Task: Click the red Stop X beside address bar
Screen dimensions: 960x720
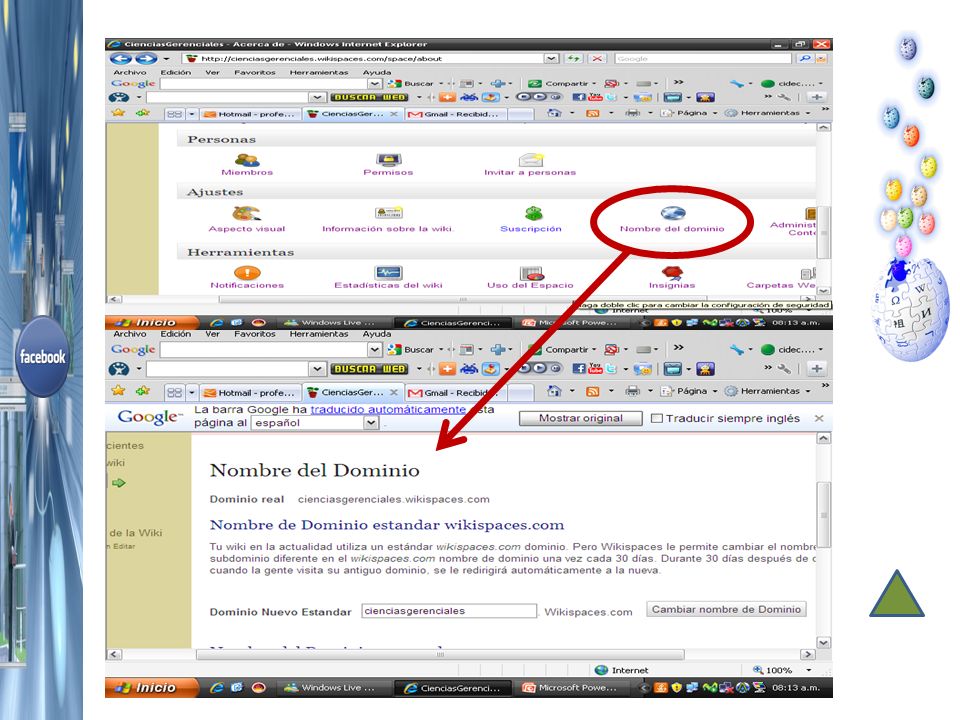Action: 596,59
